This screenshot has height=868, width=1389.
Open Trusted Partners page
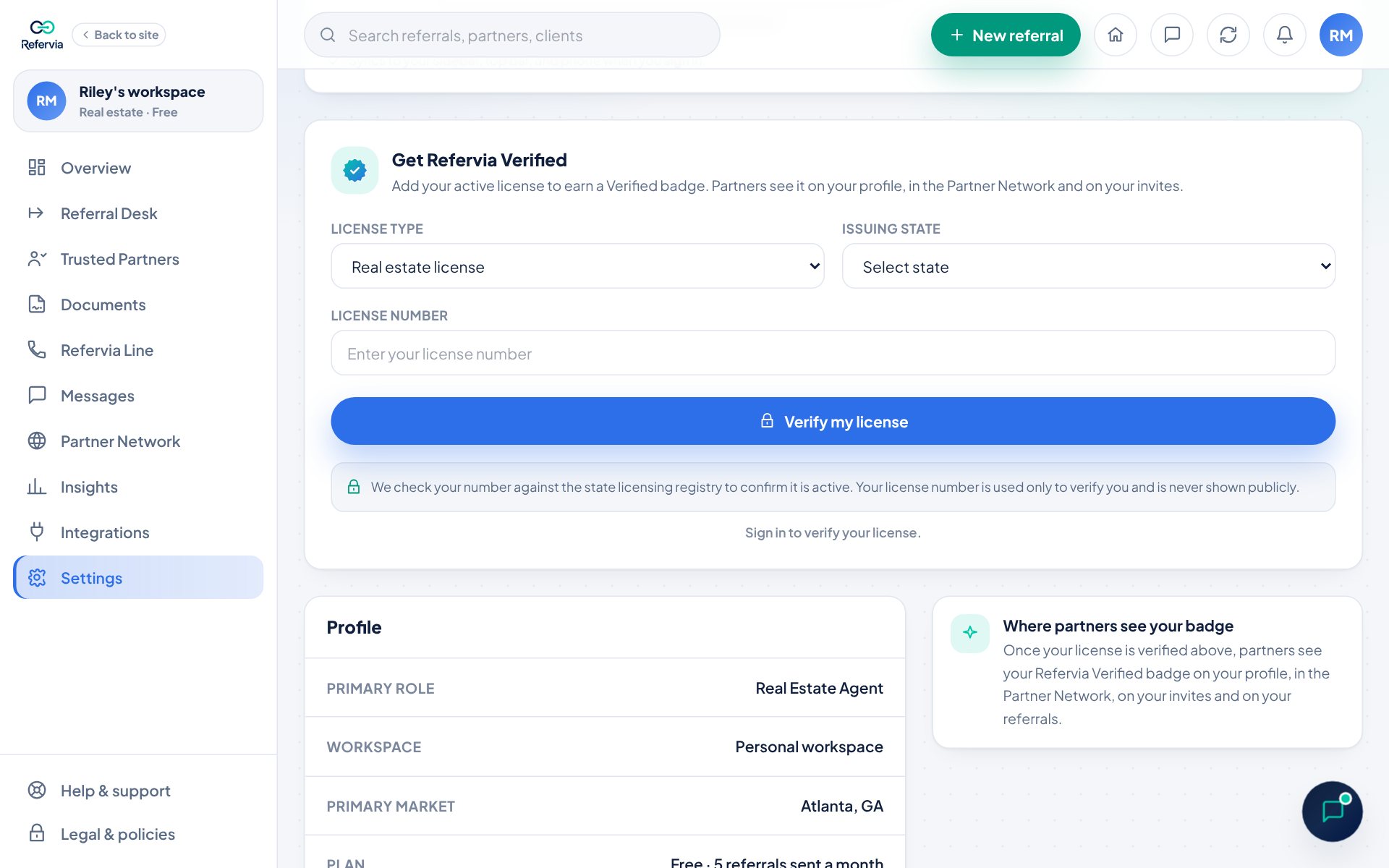click(x=138, y=259)
